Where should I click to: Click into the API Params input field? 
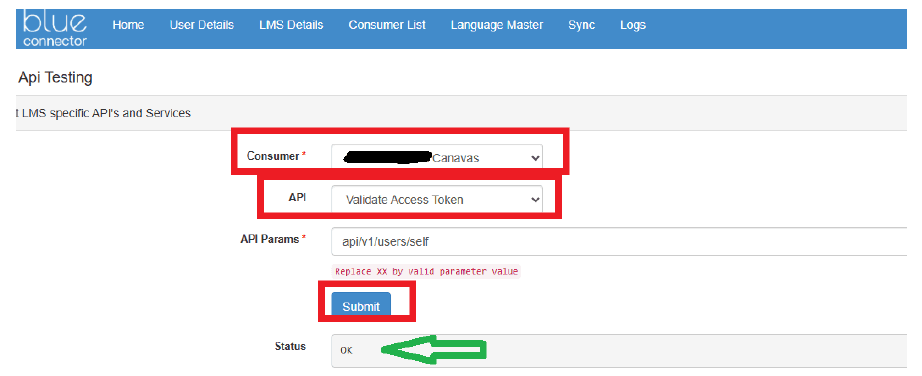pyautogui.click(x=619, y=241)
